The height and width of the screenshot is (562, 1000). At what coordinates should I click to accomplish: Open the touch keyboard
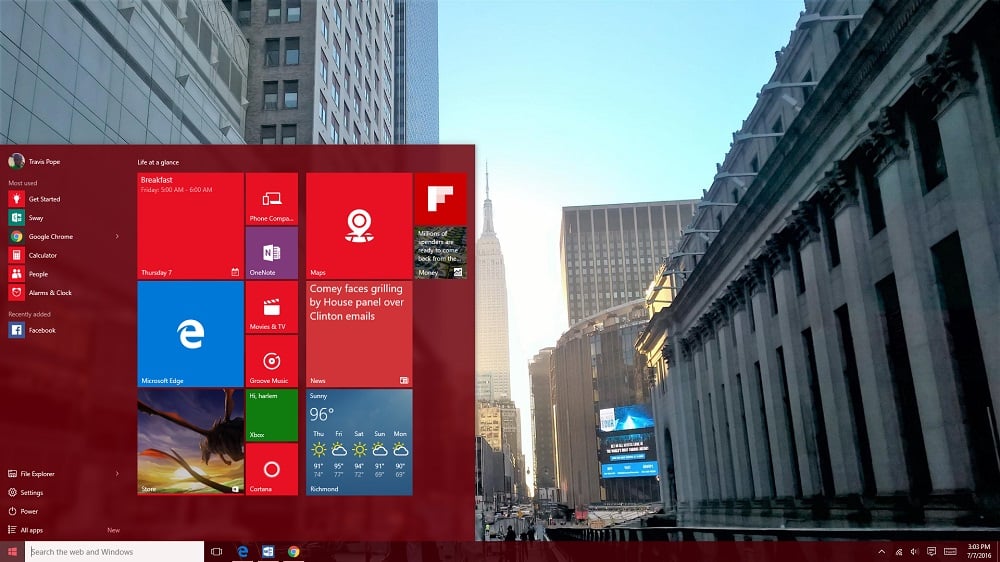pyautogui.click(x=950, y=552)
